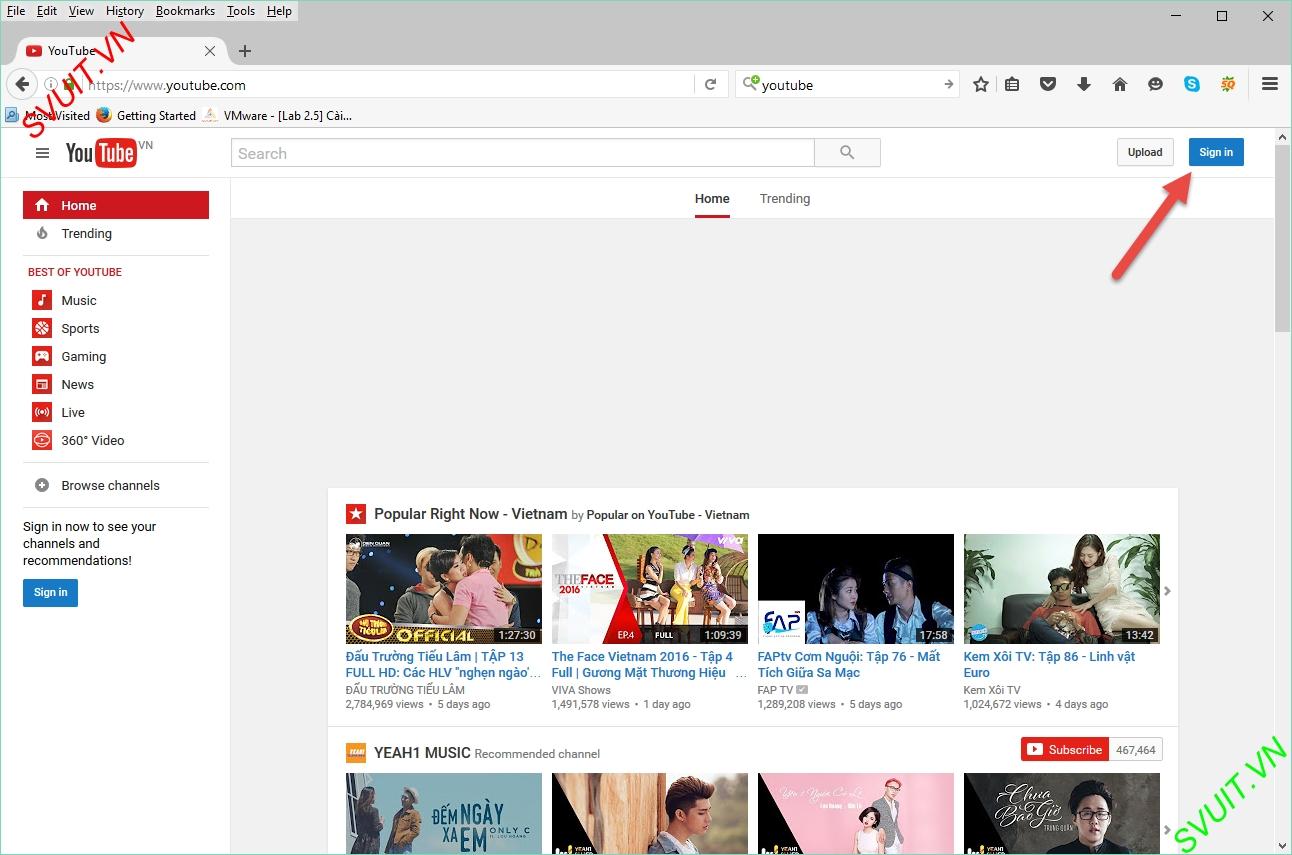Click the Popular Right Now - Vietnam heading
Viewport: 1292px width, 855px height.
click(x=470, y=514)
